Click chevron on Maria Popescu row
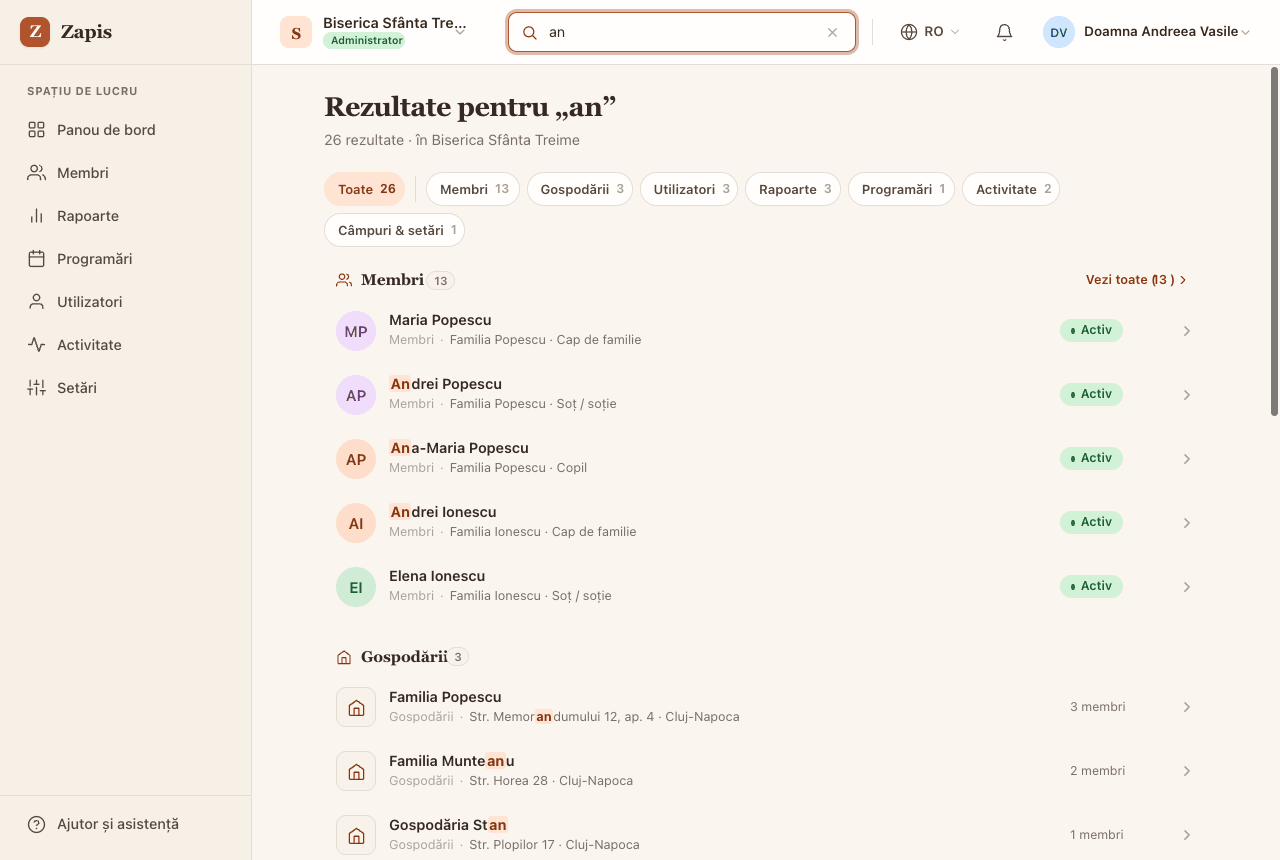 (x=1187, y=331)
